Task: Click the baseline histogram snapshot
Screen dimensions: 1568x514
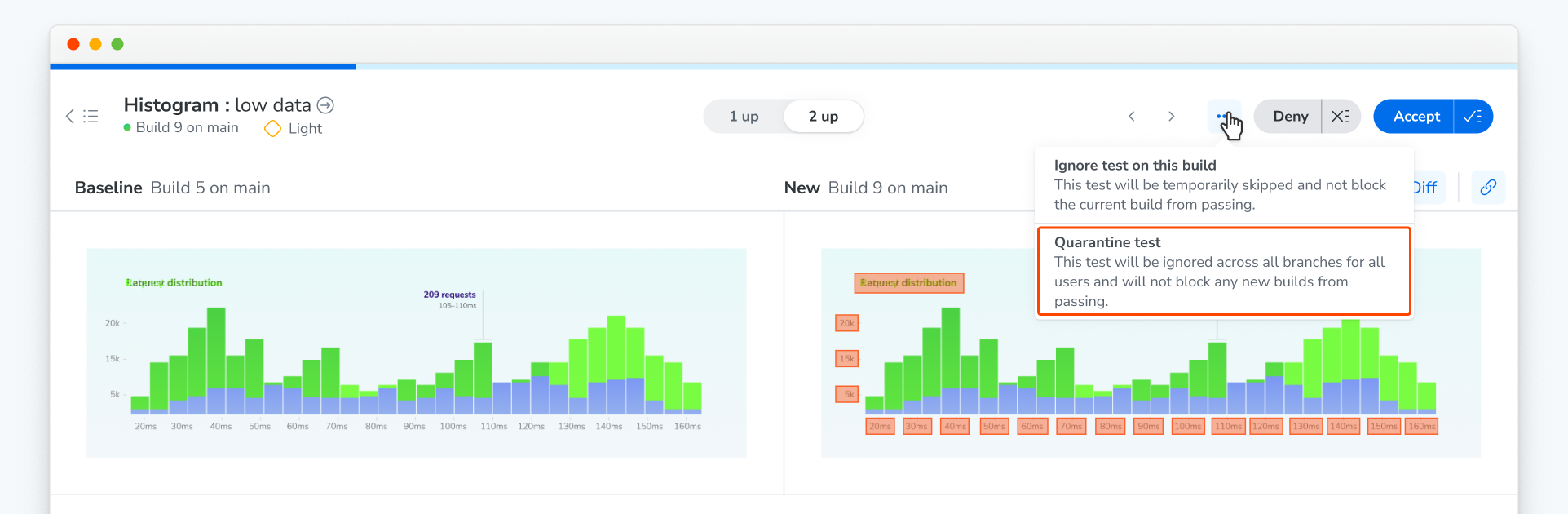Action: (x=417, y=352)
